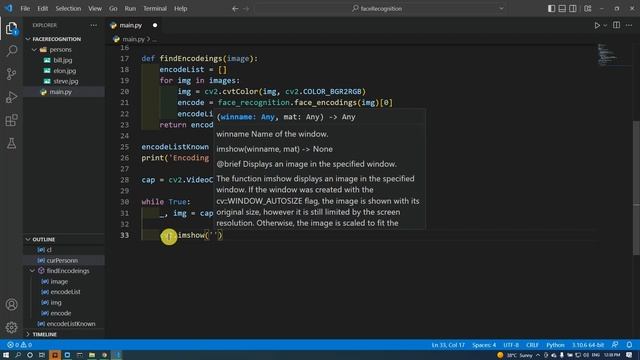Image resolution: width=640 pixels, height=360 pixels.
Task: Toggle the bottom panel layout icon
Action: [562, 9]
